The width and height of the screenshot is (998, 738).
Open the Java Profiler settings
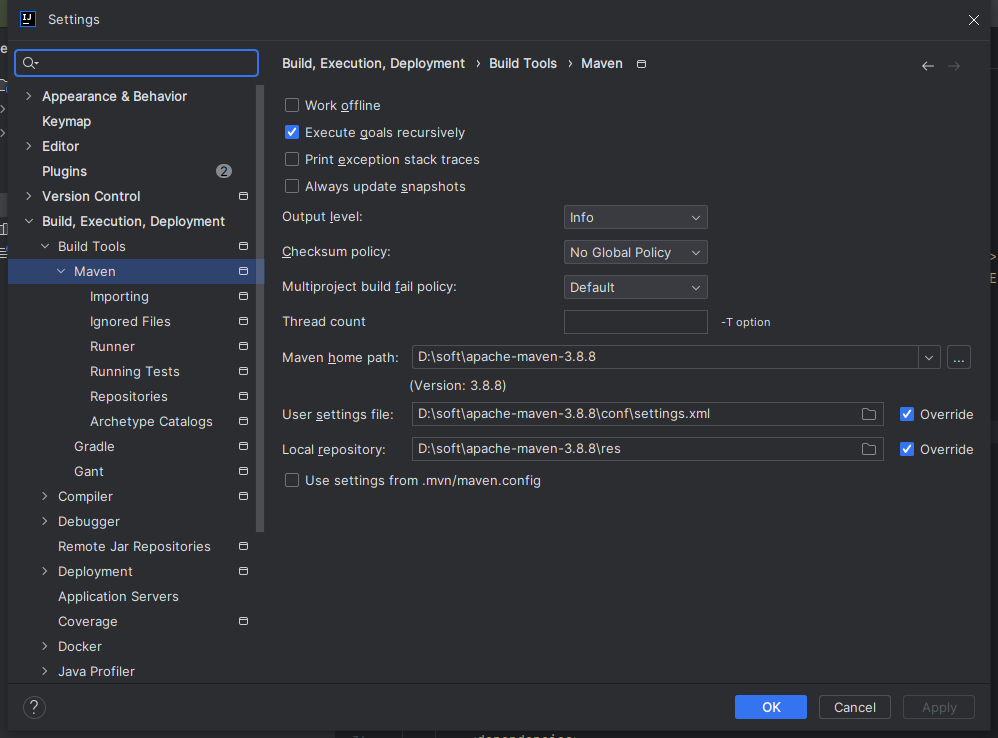(x=96, y=671)
